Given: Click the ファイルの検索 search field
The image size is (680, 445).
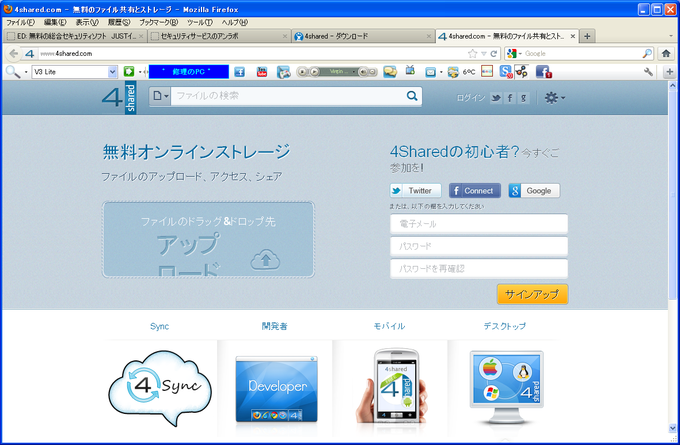Looking at the screenshot, I should [288, 96].
